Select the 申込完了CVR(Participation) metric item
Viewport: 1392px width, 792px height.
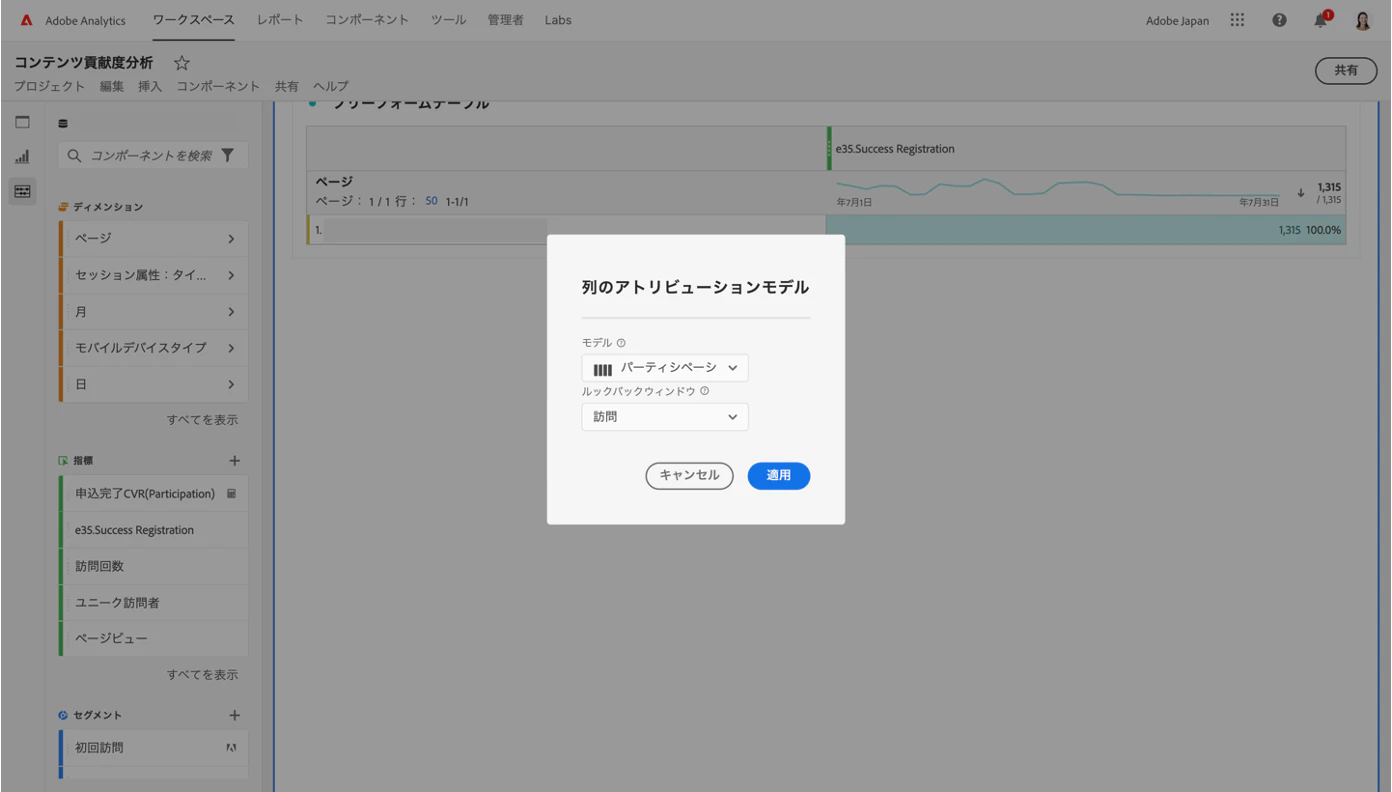[x=153, y=494]
